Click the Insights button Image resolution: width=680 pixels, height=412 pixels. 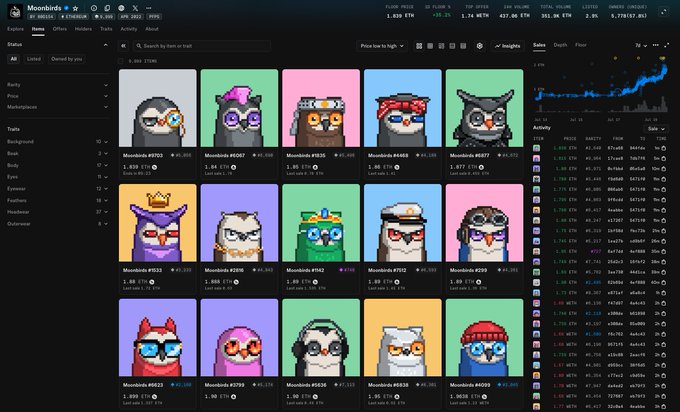point(507,46)
